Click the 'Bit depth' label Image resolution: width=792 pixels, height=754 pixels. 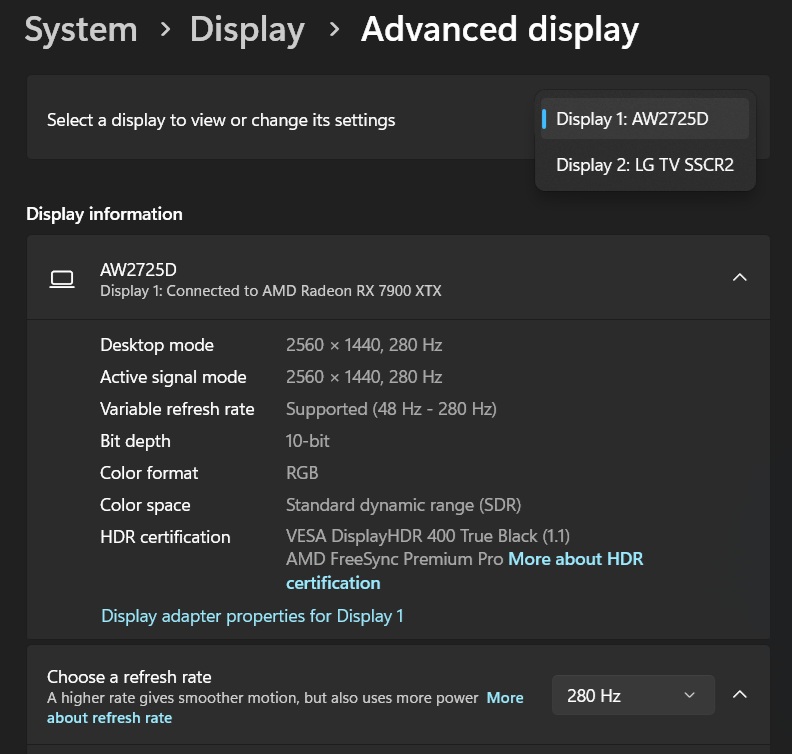pos(135,441)
